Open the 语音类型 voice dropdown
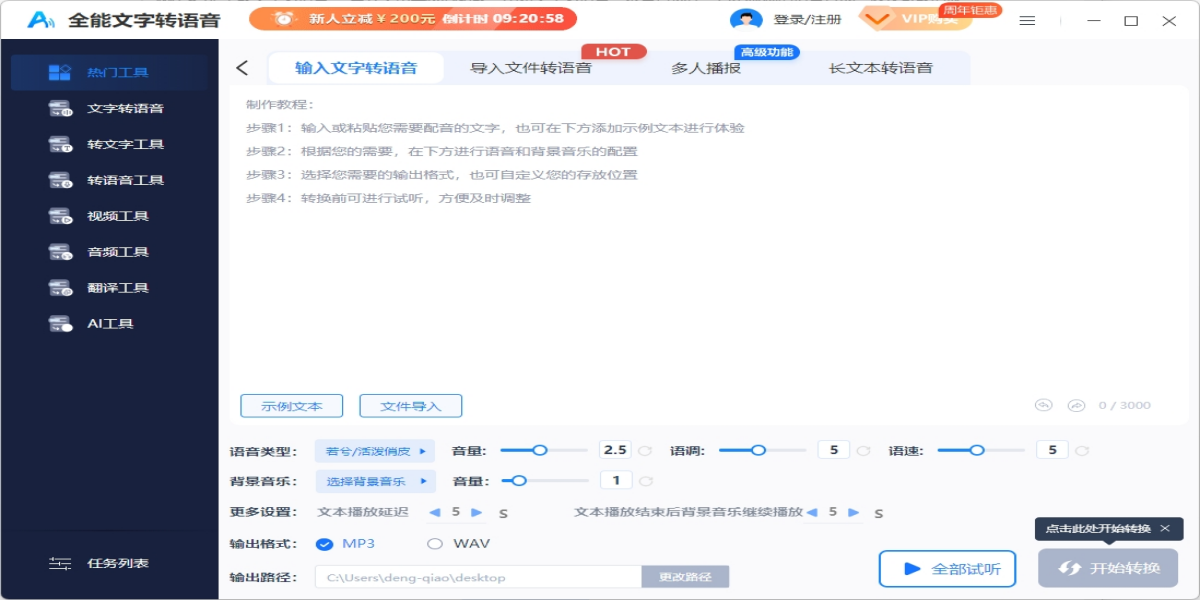Viewport: 1200px width, 600px height. point(376,451)
